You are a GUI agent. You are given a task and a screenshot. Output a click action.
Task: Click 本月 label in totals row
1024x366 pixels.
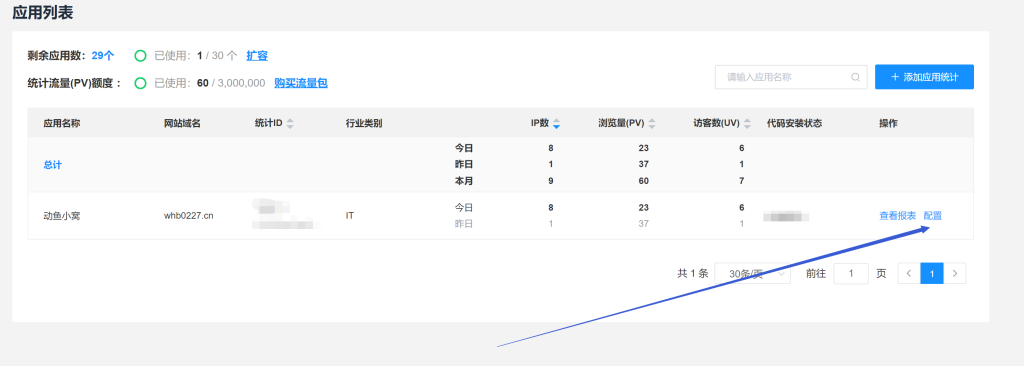pos(464,182)
